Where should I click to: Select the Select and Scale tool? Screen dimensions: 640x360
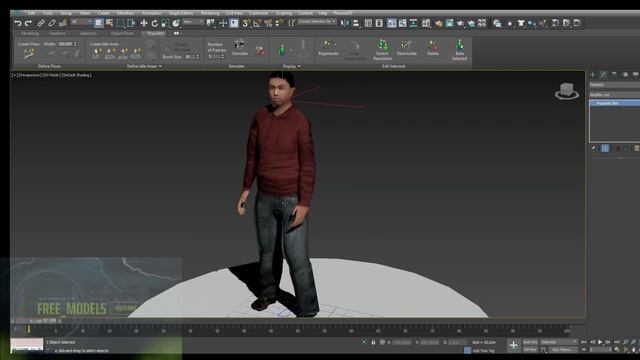coord(165,23)
